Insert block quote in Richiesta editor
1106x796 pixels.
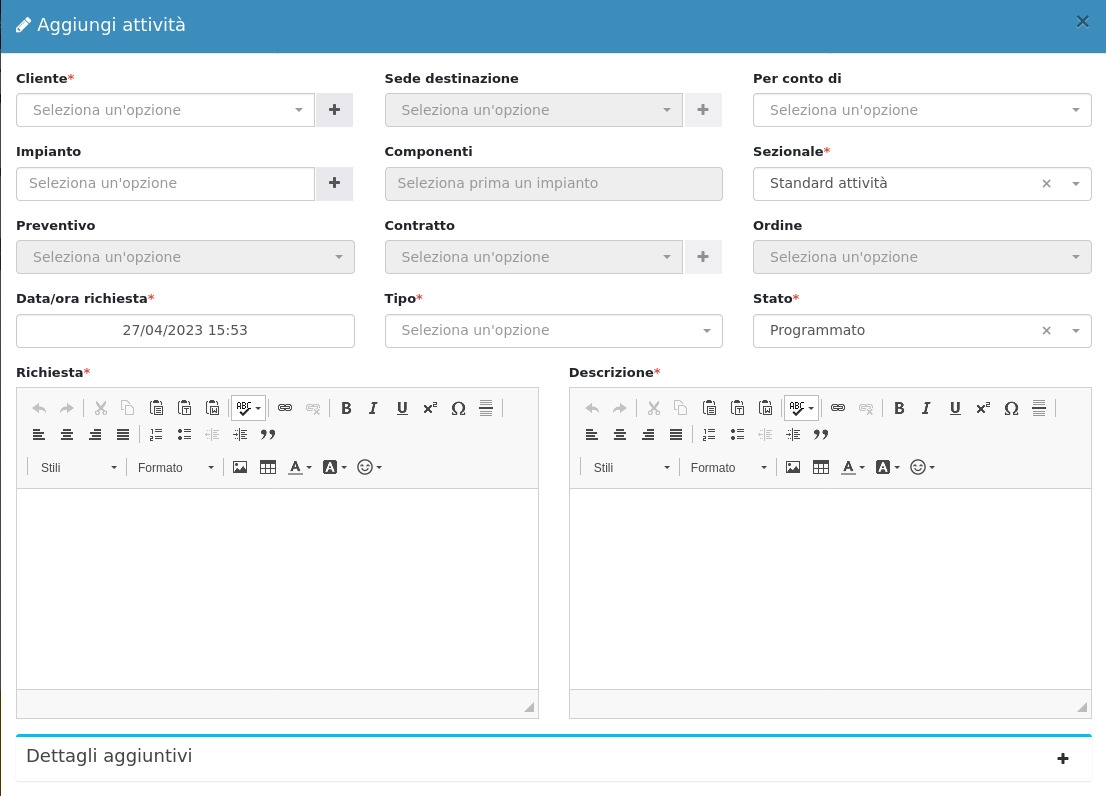(x=268, y=435)
